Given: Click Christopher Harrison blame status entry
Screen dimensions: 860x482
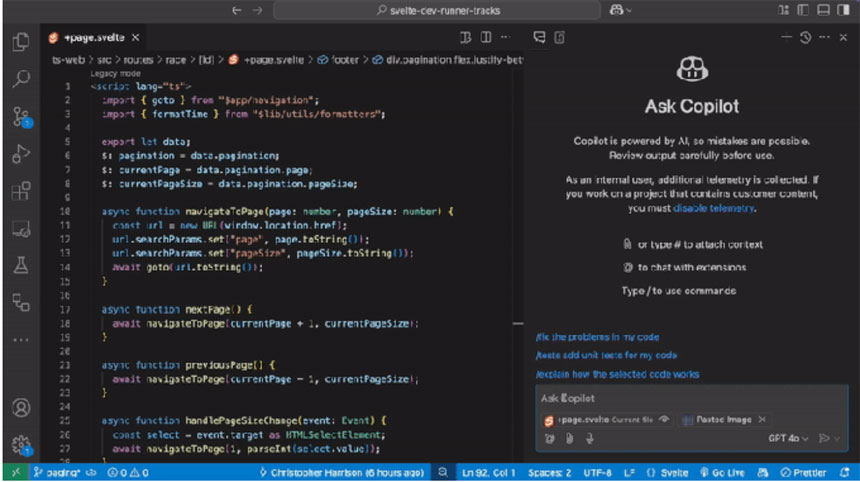Looking at the screenshot, I should click(x=342, y=472).
